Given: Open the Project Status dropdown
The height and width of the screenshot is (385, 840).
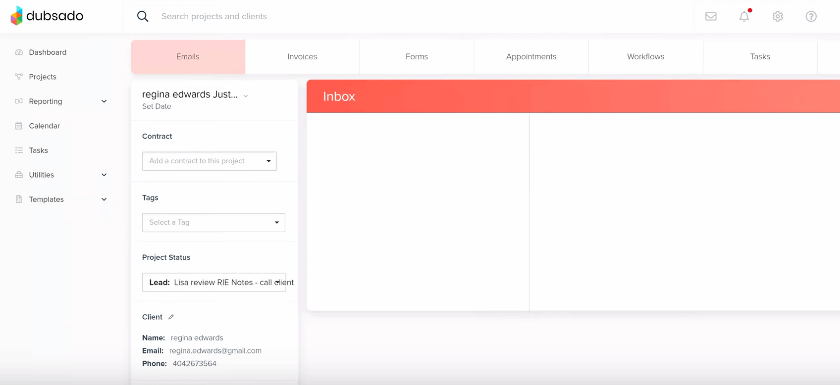Looking at the screenshot, I should [x=214, y=282].
